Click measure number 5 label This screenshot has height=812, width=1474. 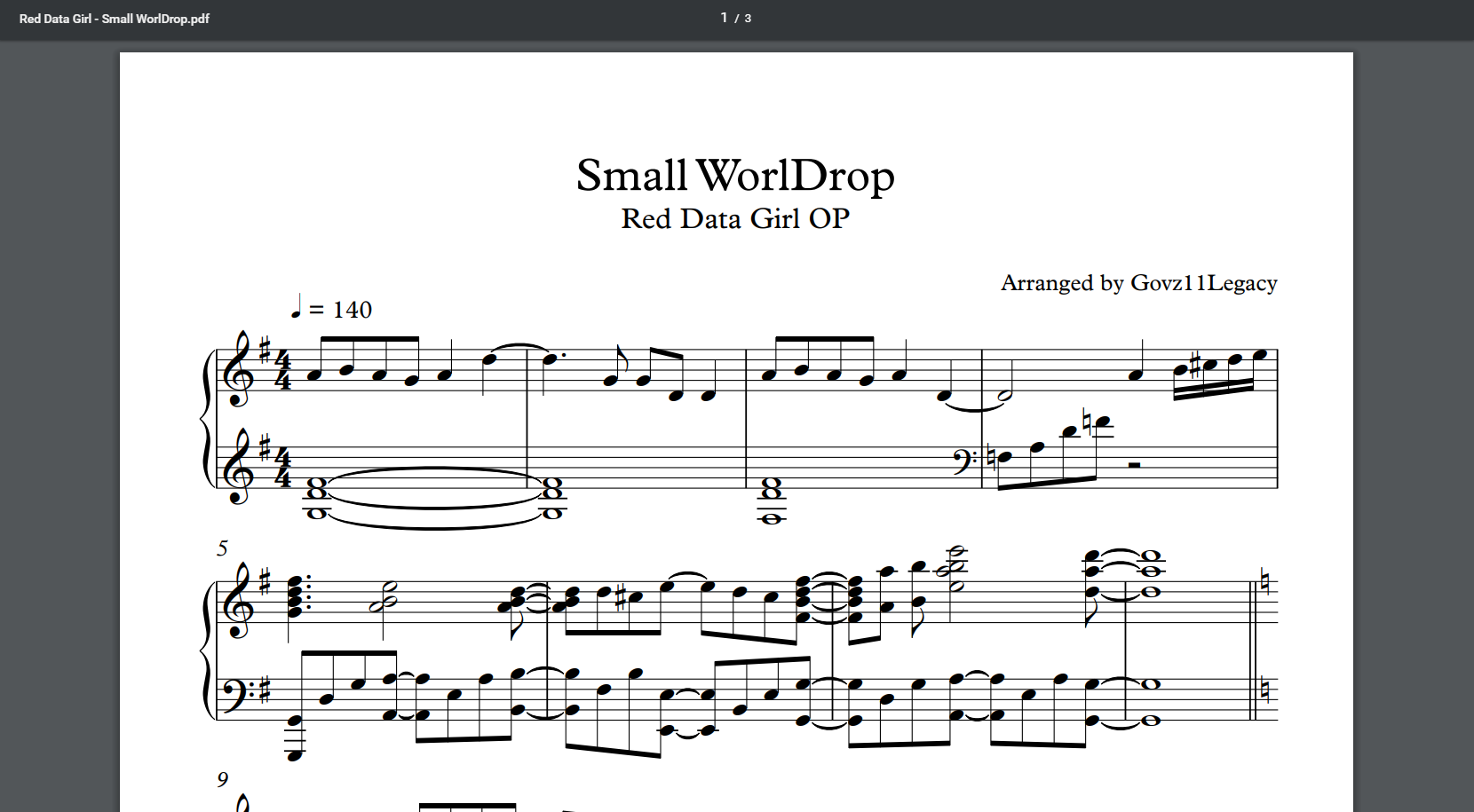222,548
